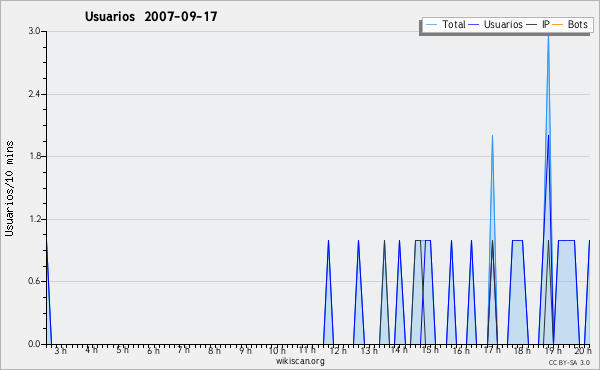600x370 pixels.
Task: Click the '9 h' x-axis label
Action: 246,350
